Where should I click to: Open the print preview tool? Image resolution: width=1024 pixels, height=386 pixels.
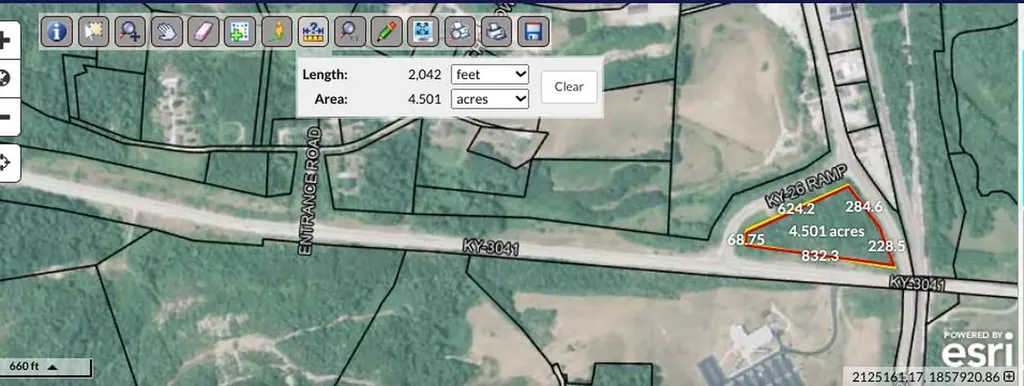click(x=460, y=31)
